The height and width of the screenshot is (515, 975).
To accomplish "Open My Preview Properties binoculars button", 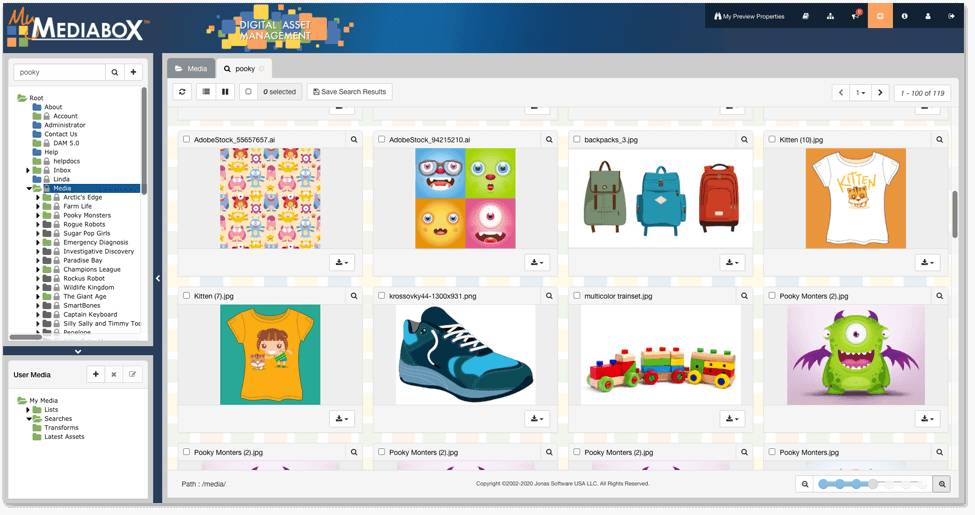I will 749,16.
